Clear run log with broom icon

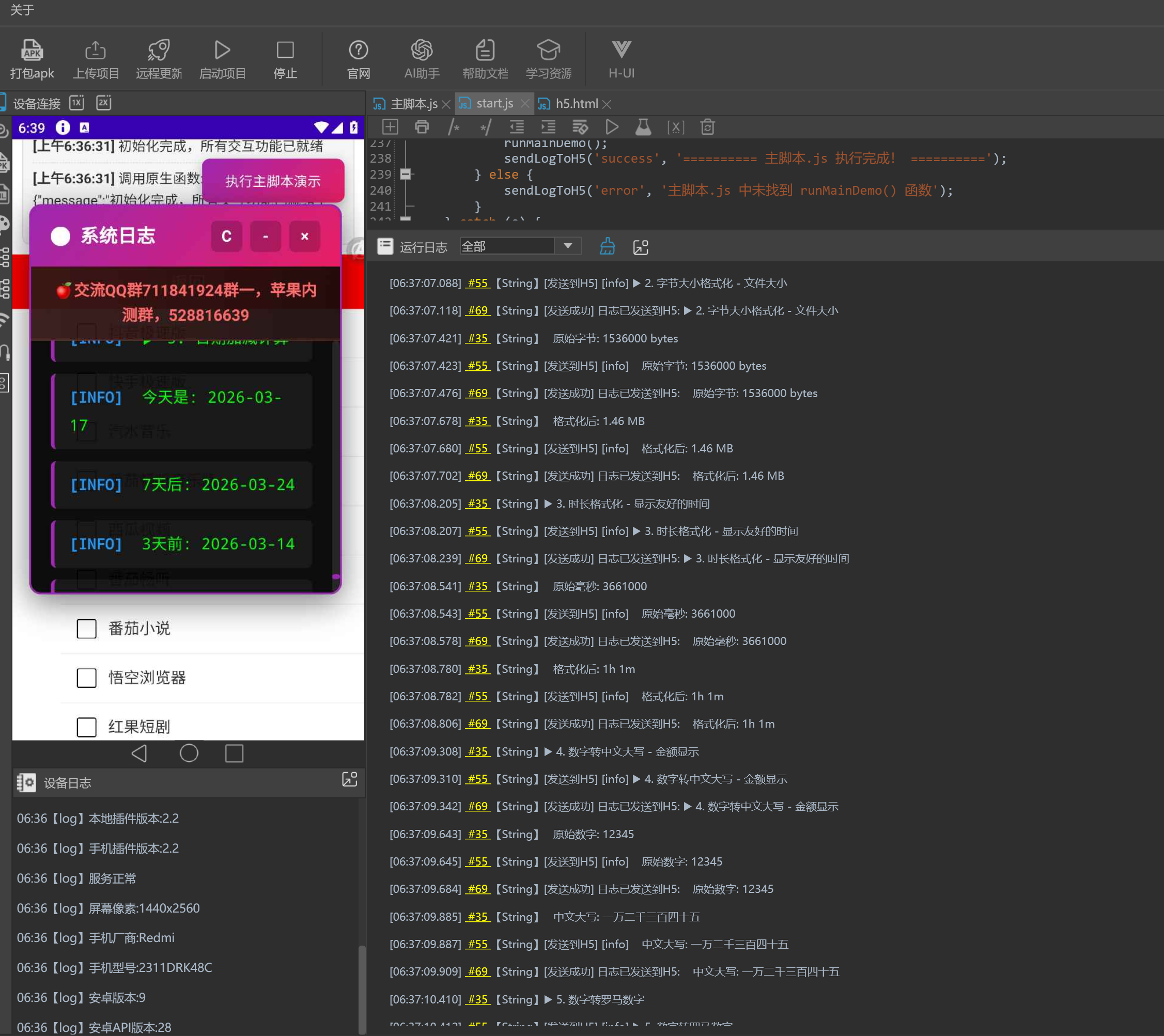pos(607,246)
